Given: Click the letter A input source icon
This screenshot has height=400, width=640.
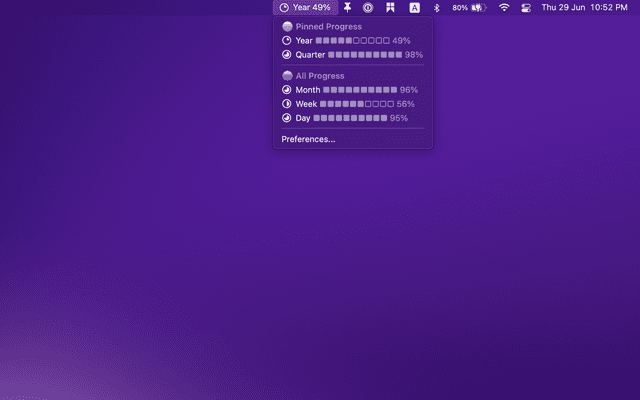Looking at the screenshot, I should click(414, 7).
